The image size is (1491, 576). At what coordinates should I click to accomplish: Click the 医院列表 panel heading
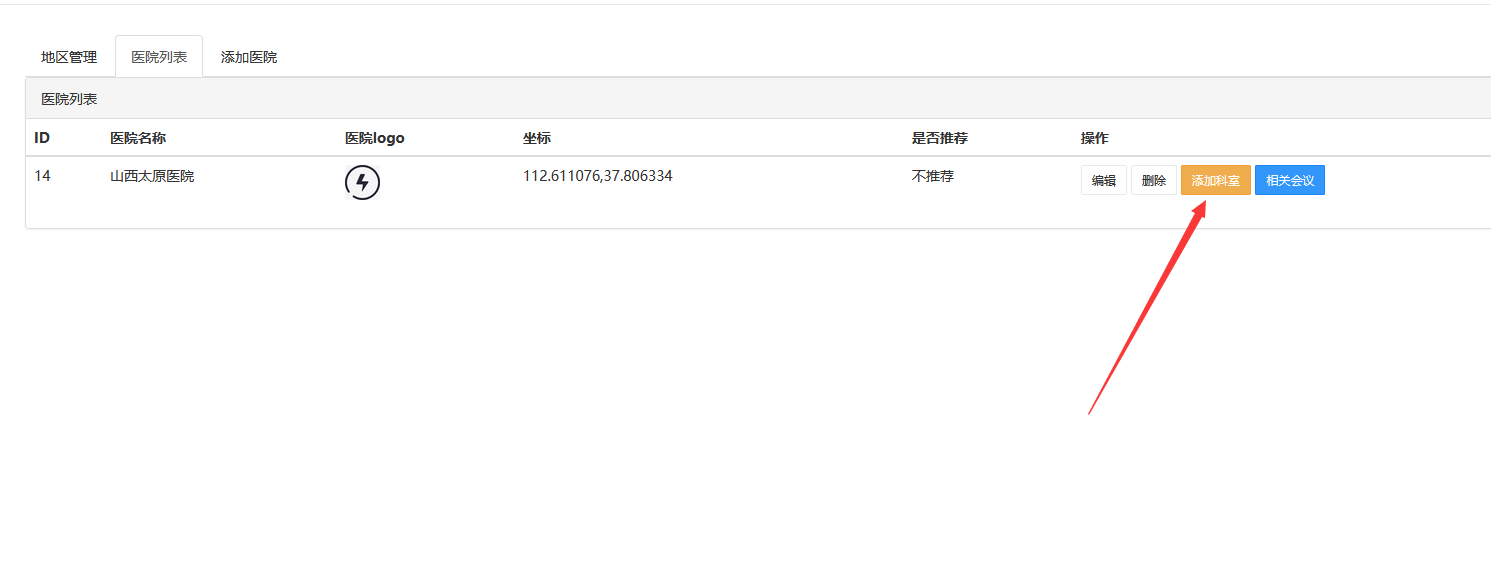(x=69, y=99)
